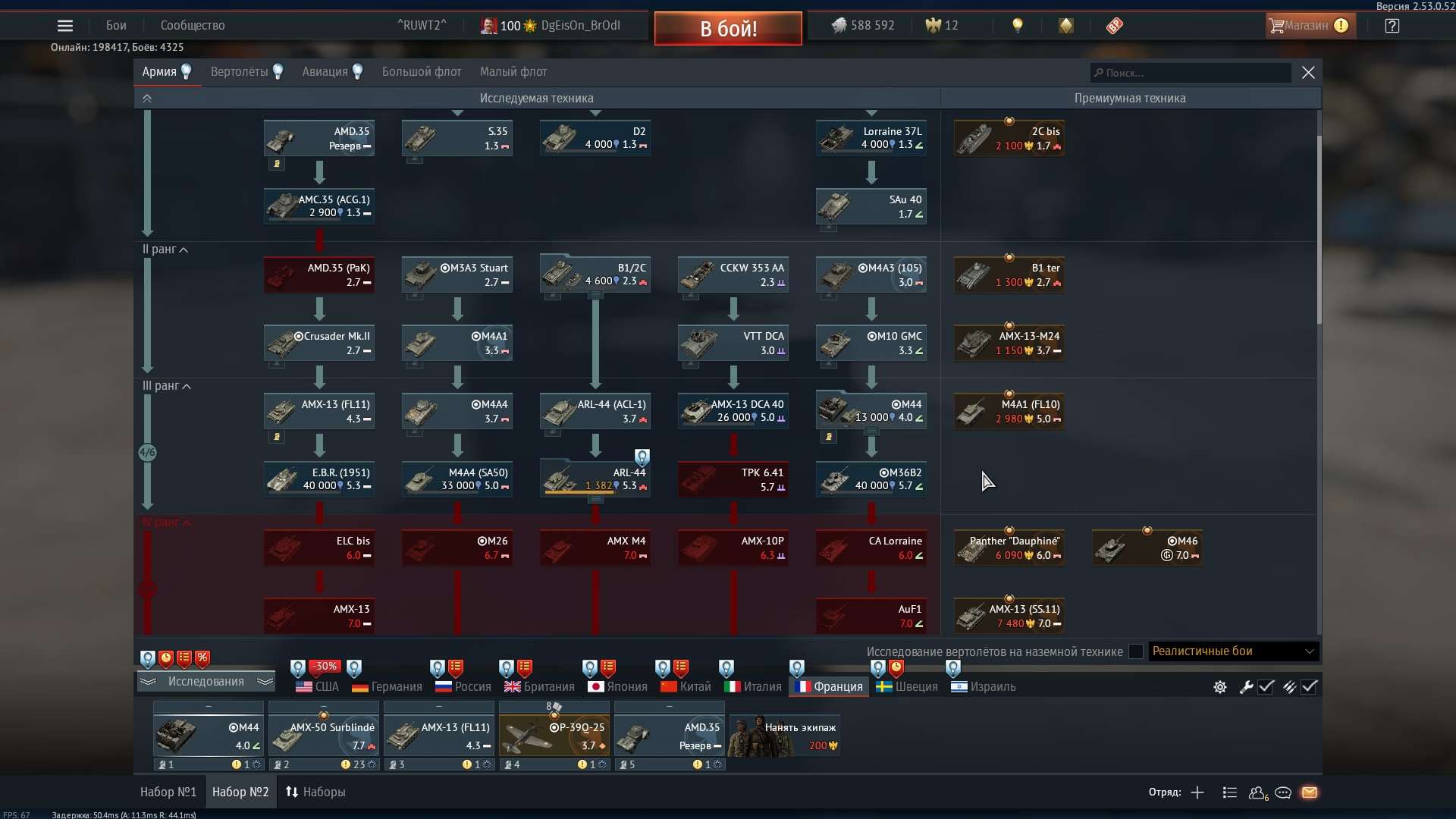Click the squad member list icon

point(1228,792)
